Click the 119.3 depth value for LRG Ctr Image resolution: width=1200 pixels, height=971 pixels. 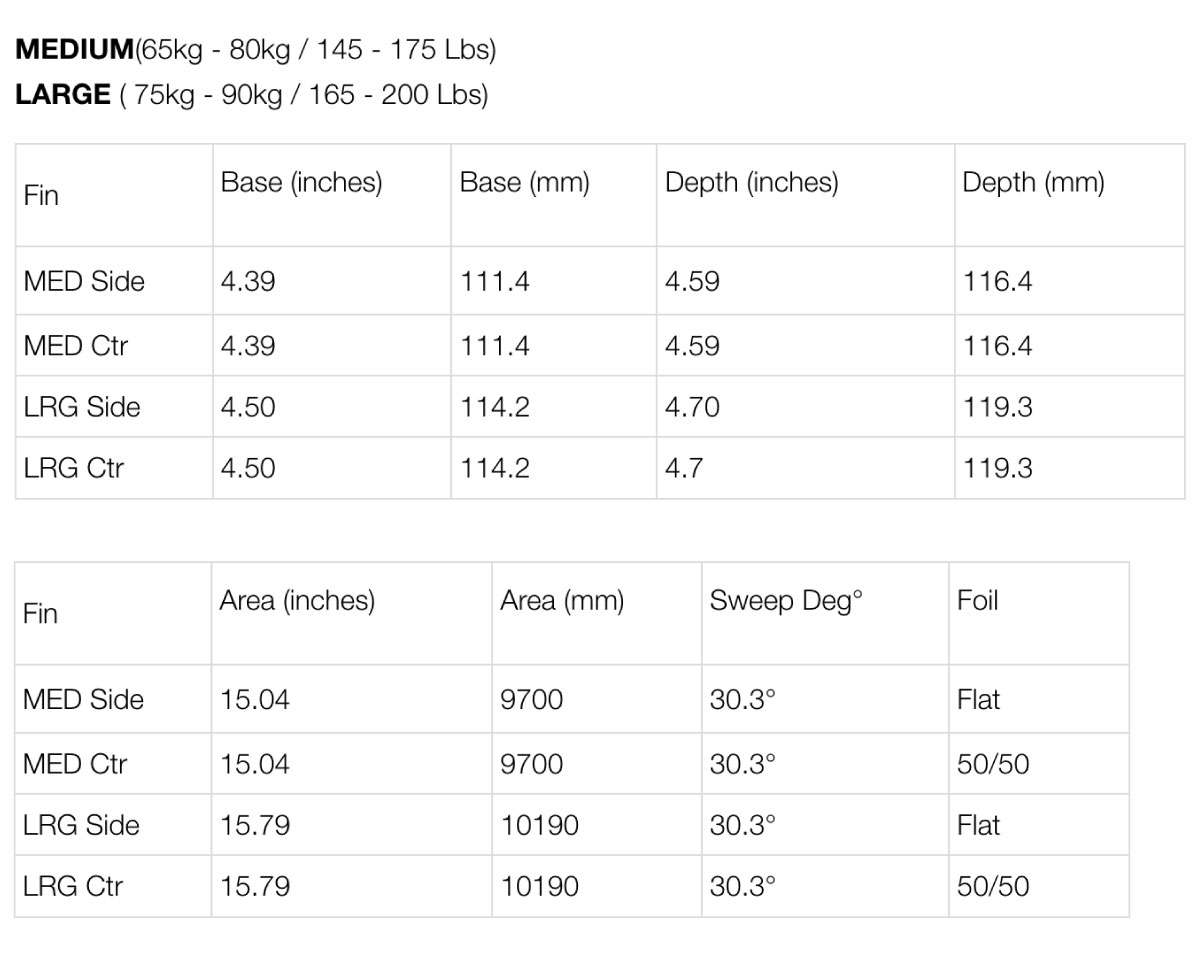997,468
